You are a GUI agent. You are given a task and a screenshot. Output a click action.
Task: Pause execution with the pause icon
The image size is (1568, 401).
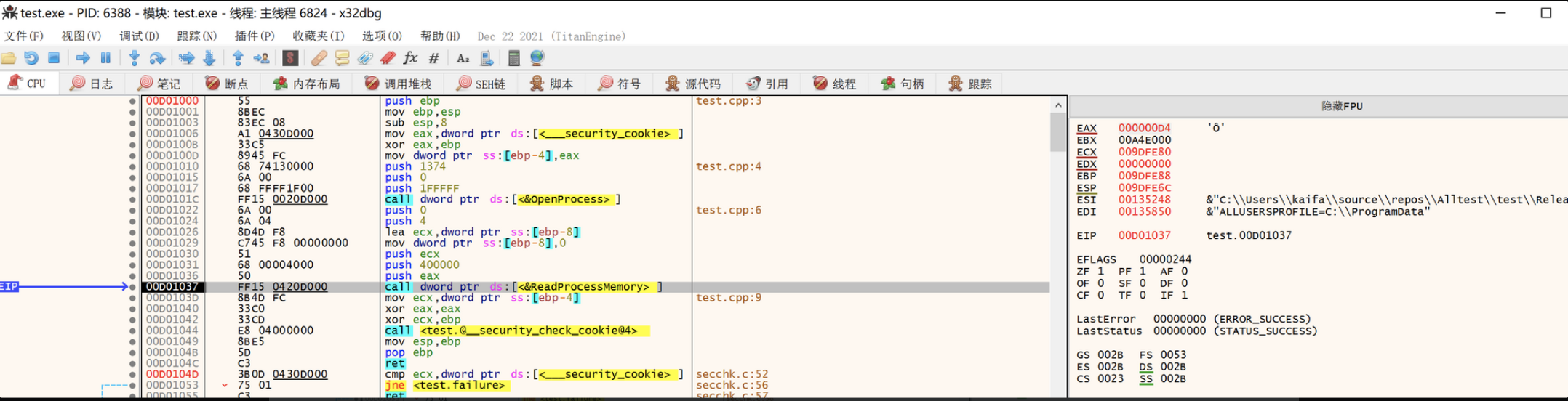click(105, 58)
